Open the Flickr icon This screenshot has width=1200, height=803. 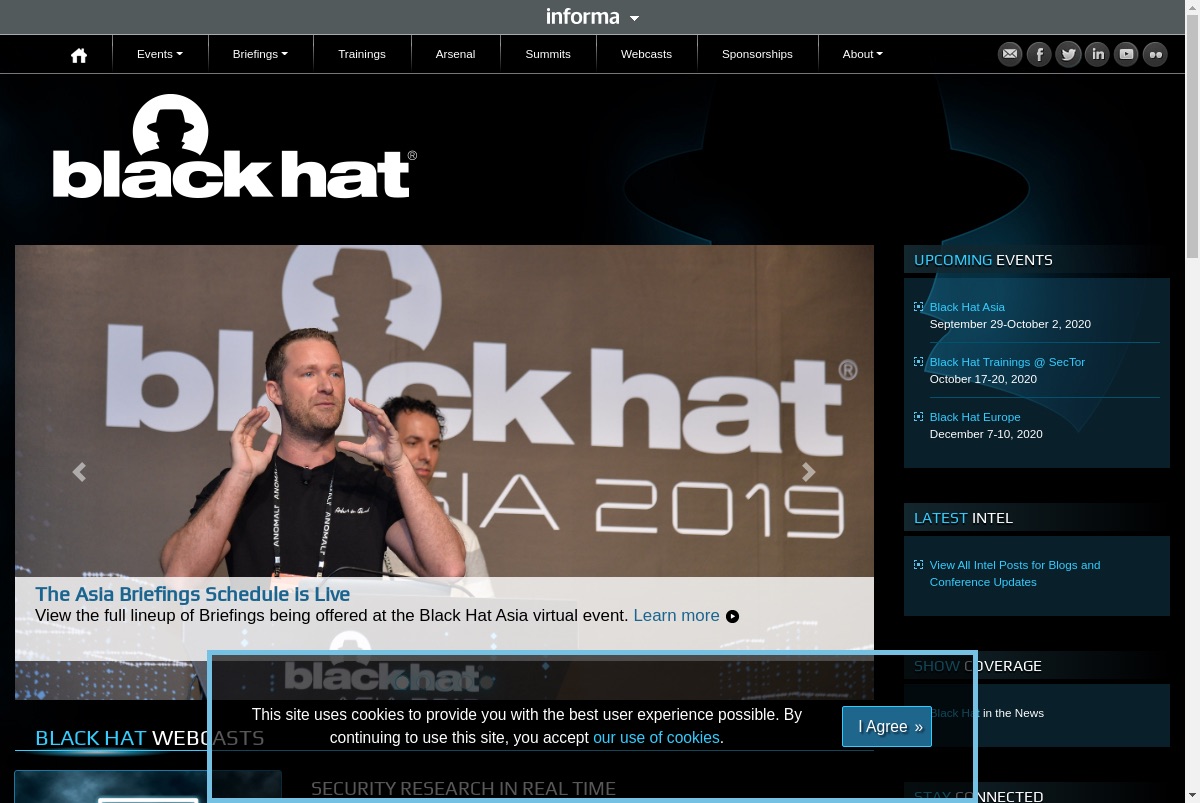1155,54
